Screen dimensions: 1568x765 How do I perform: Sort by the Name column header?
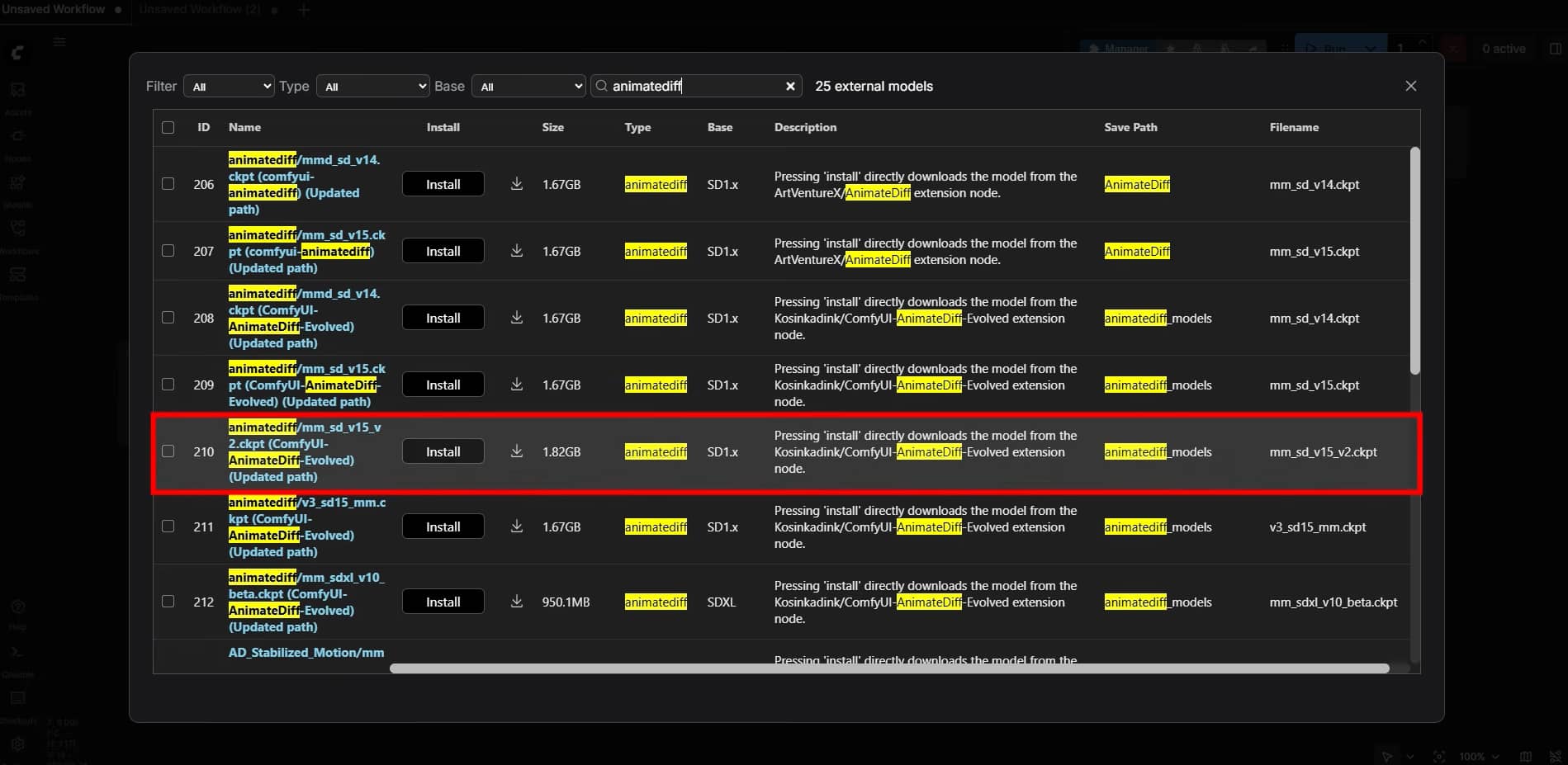coord(244,127)
